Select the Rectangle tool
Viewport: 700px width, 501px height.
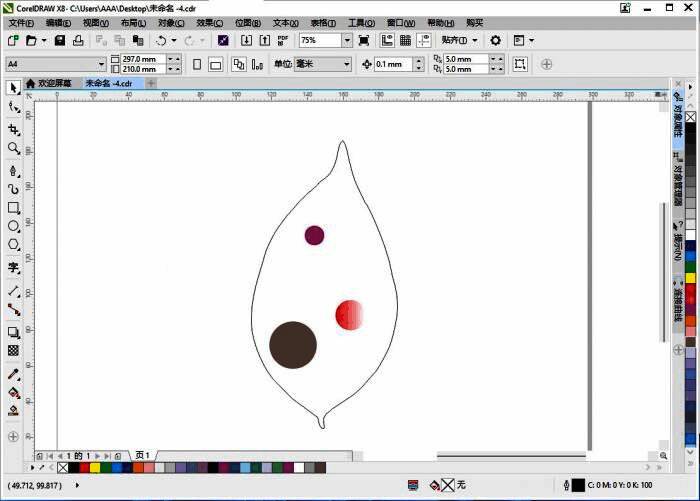(x=14, y=208)
